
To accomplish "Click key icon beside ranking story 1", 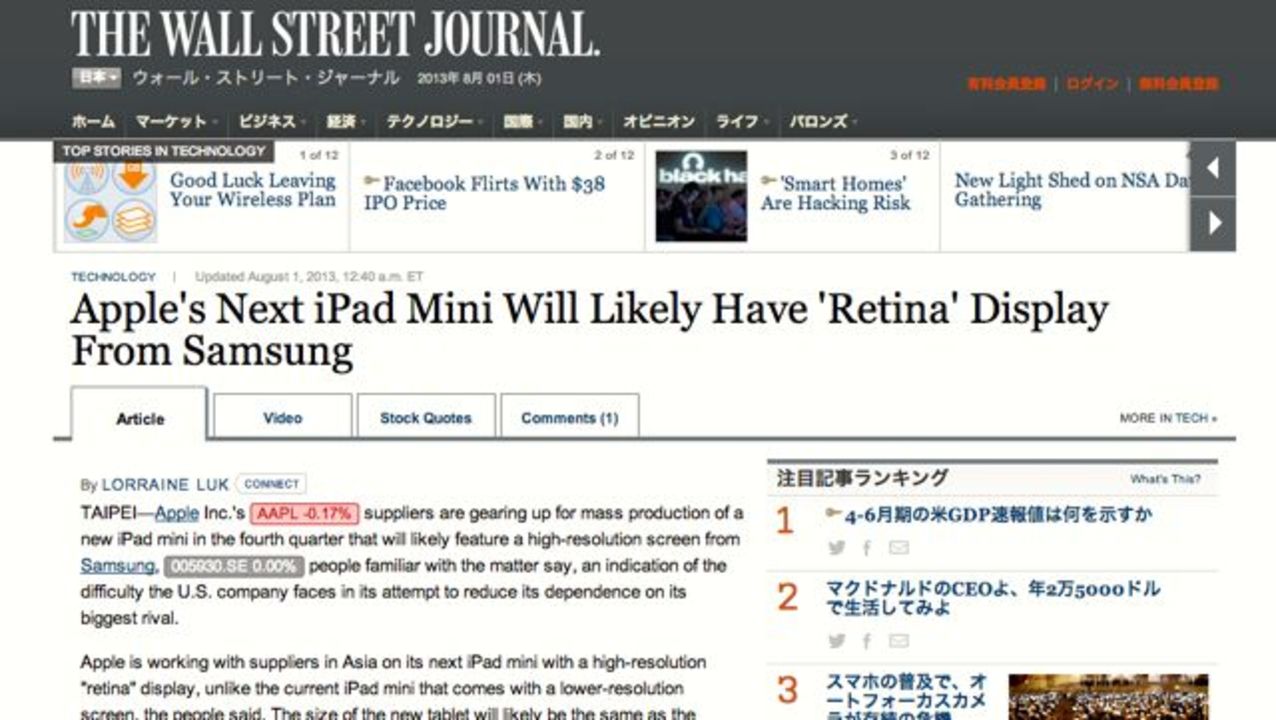I will point(834,513).
